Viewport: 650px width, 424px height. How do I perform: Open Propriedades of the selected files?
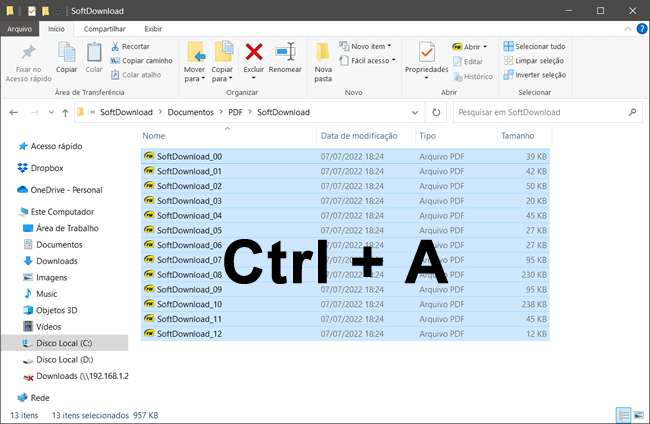tap(426, 53)
